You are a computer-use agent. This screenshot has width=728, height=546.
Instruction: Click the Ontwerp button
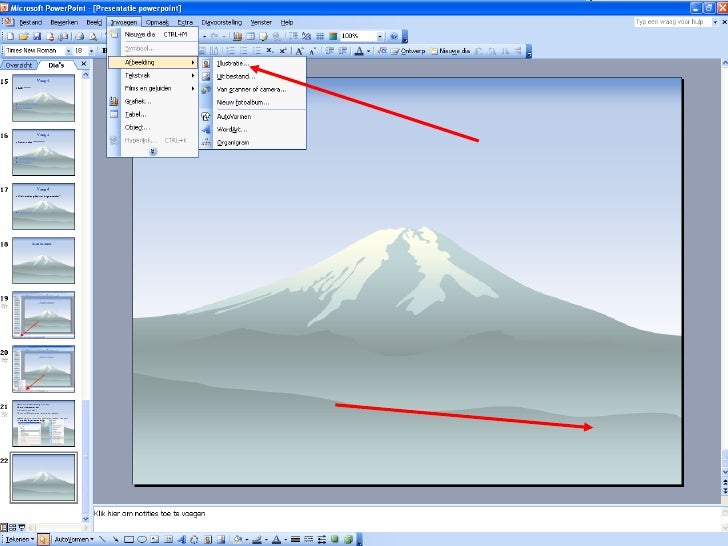click(408, 51)
